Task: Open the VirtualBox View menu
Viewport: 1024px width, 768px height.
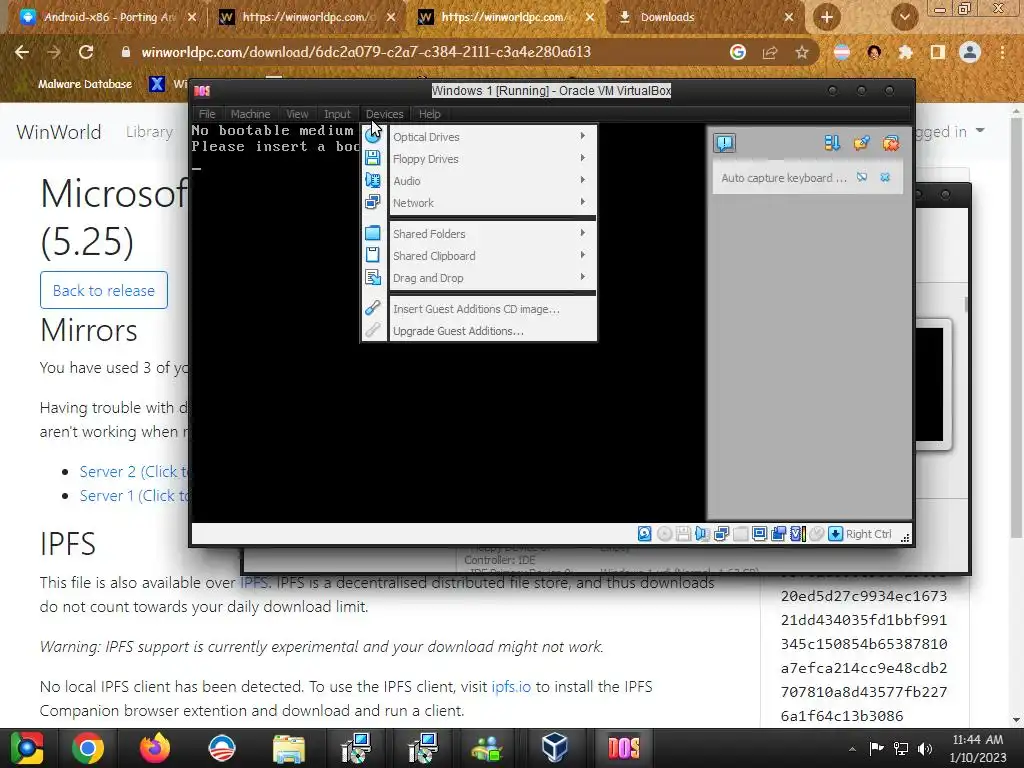Action: pos(297,114)
